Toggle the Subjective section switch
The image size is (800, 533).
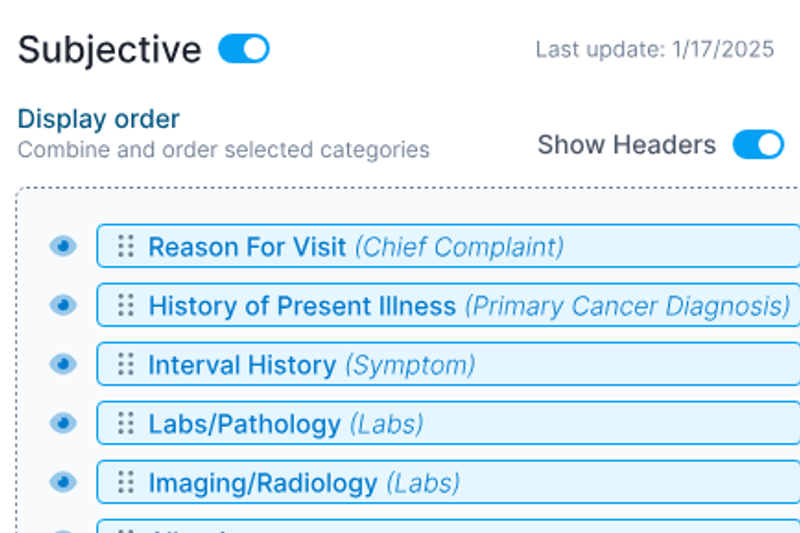tap(244, 49)
